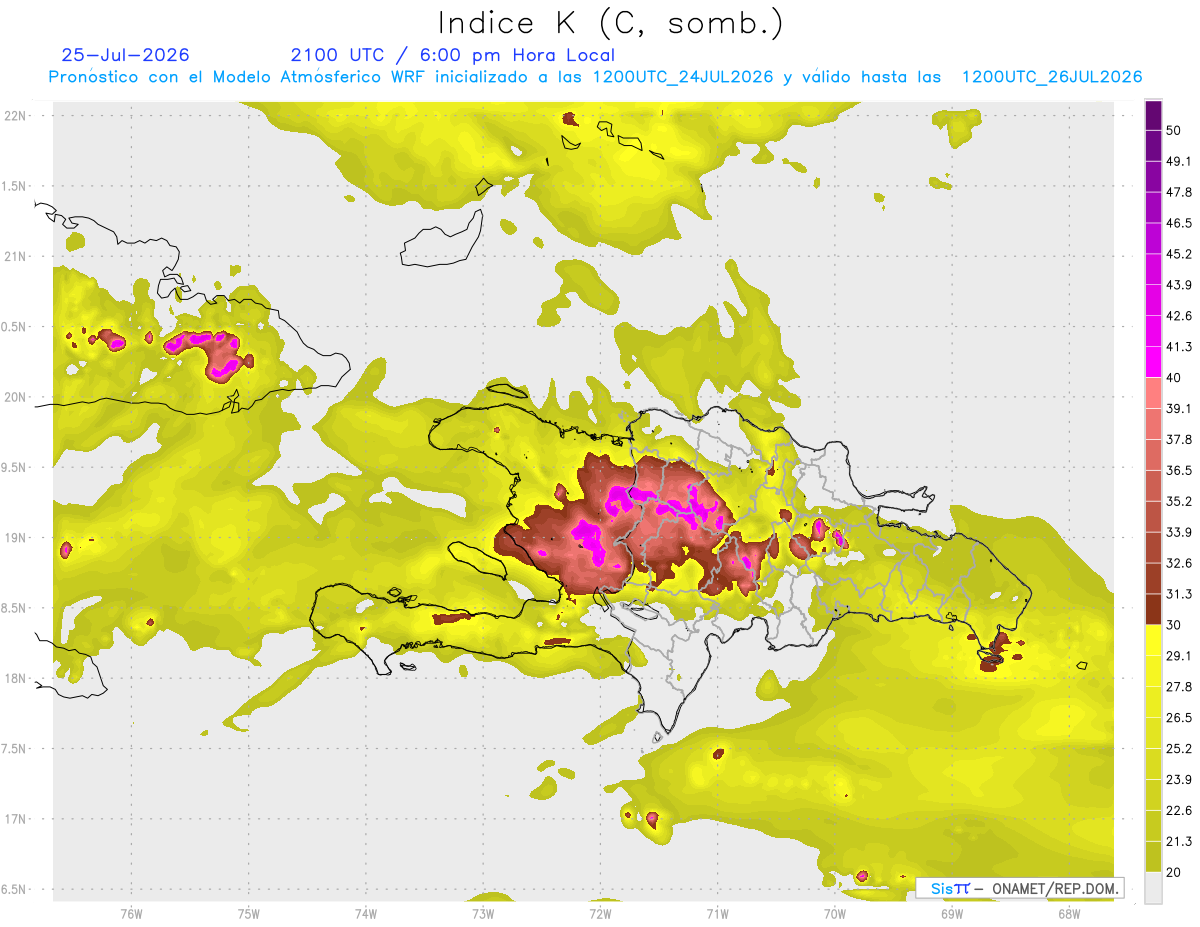1200x927 pixels.
Task: Click the colorbar value '40'
Action: (x=1174, y=378)
